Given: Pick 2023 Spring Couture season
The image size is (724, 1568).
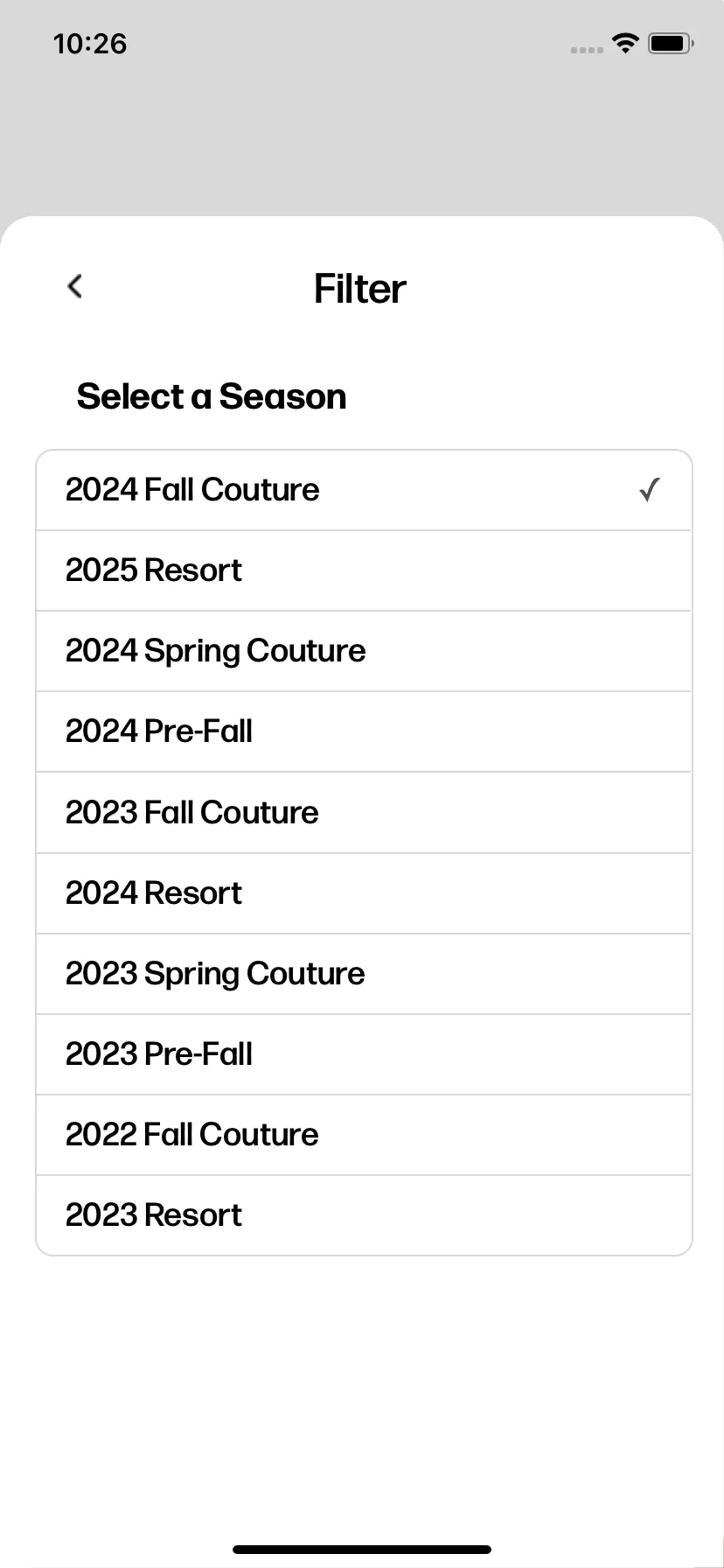Looking at the screenshot, I should [364, 974].
